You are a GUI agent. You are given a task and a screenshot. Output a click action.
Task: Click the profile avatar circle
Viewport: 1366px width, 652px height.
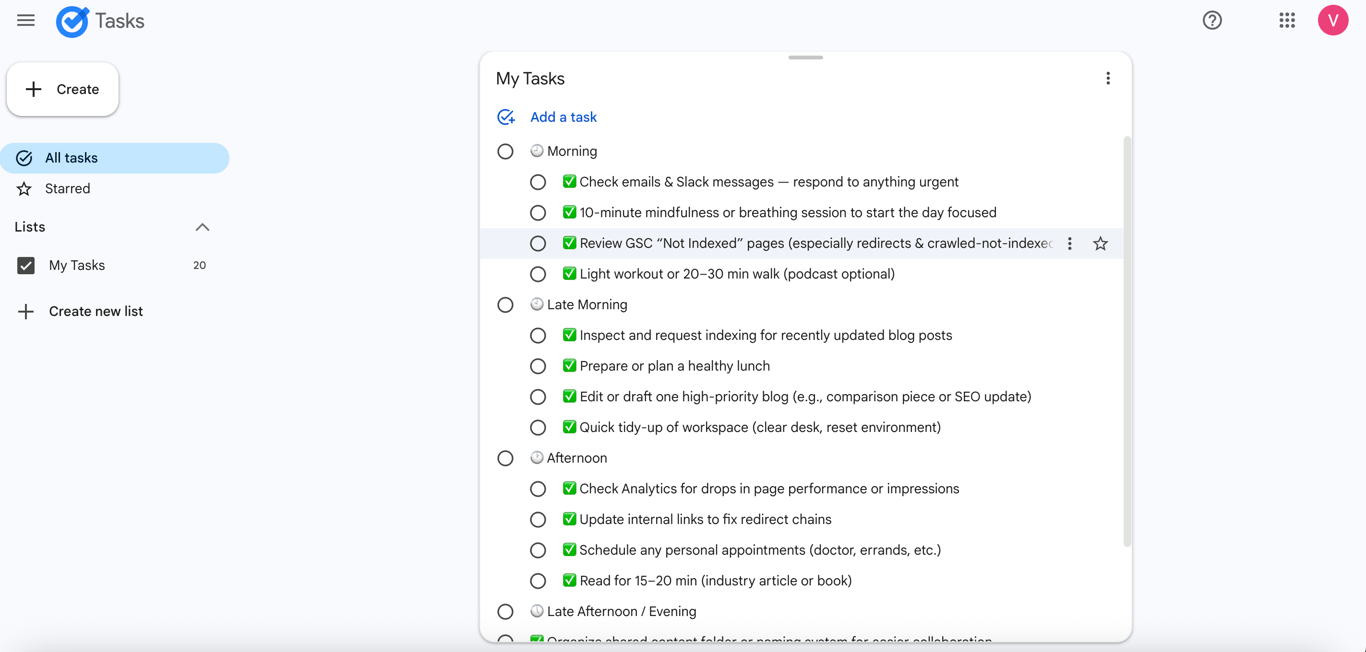point(1333,20)
